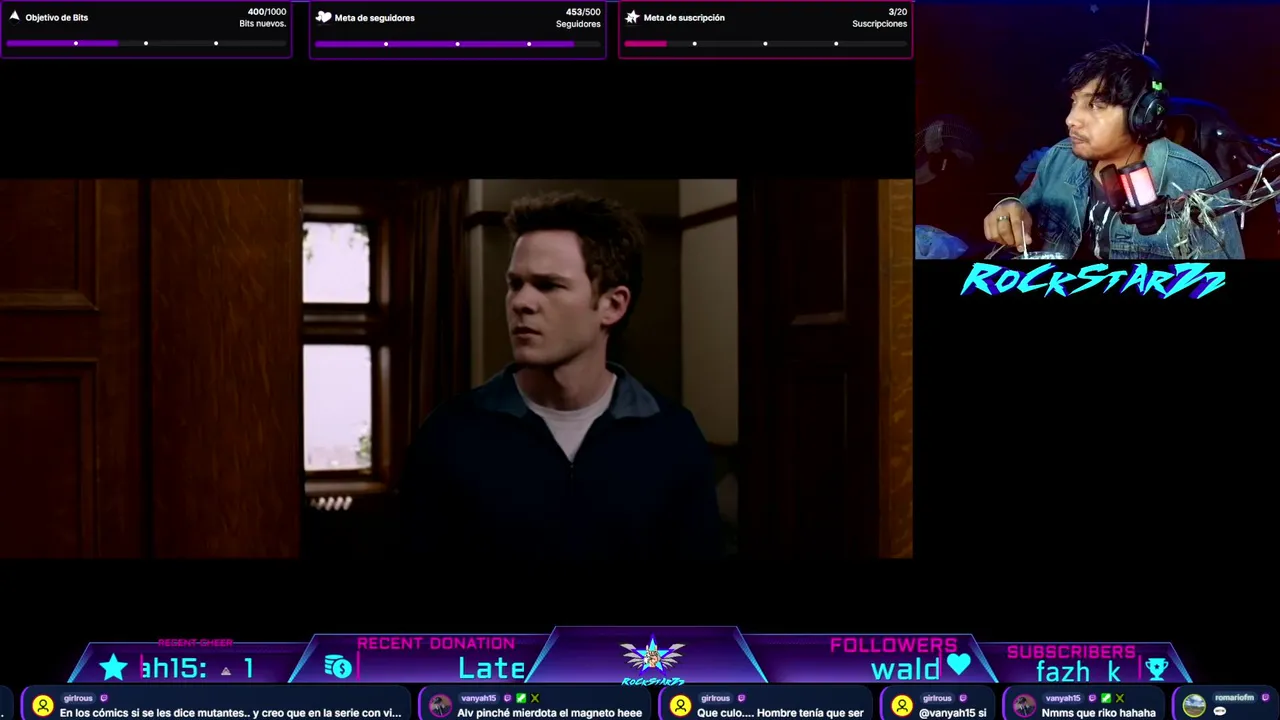This screenshot has width=1280, height=720.
Task: Click the center RockStarZz star emblem in bottom bar
Action: point(652,658)
